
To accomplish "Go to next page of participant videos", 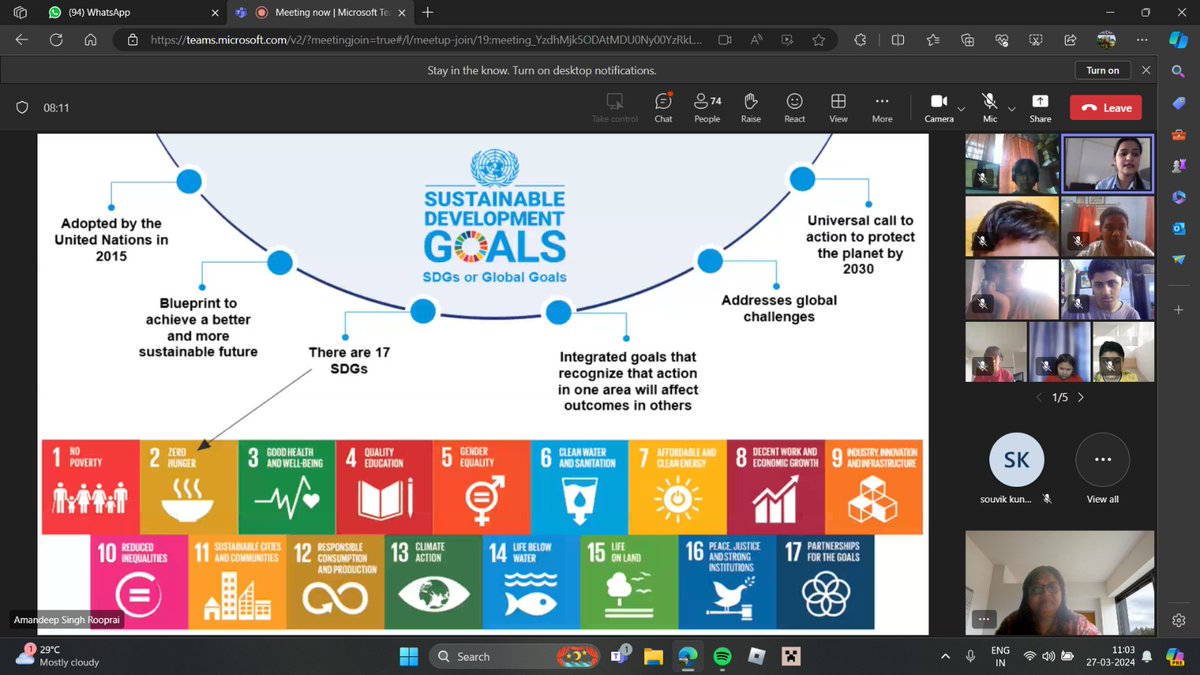I will [1080, 397].
